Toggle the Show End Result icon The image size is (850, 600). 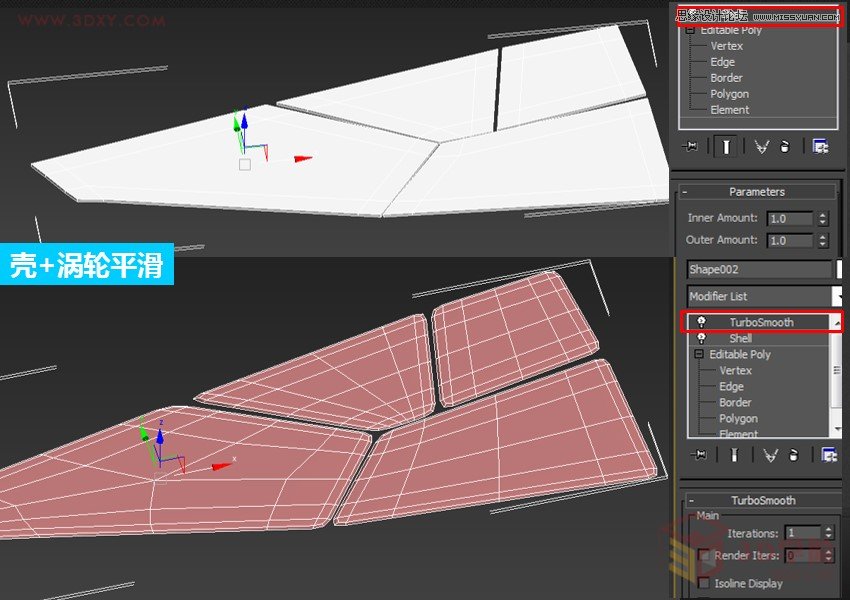[726, 145]
